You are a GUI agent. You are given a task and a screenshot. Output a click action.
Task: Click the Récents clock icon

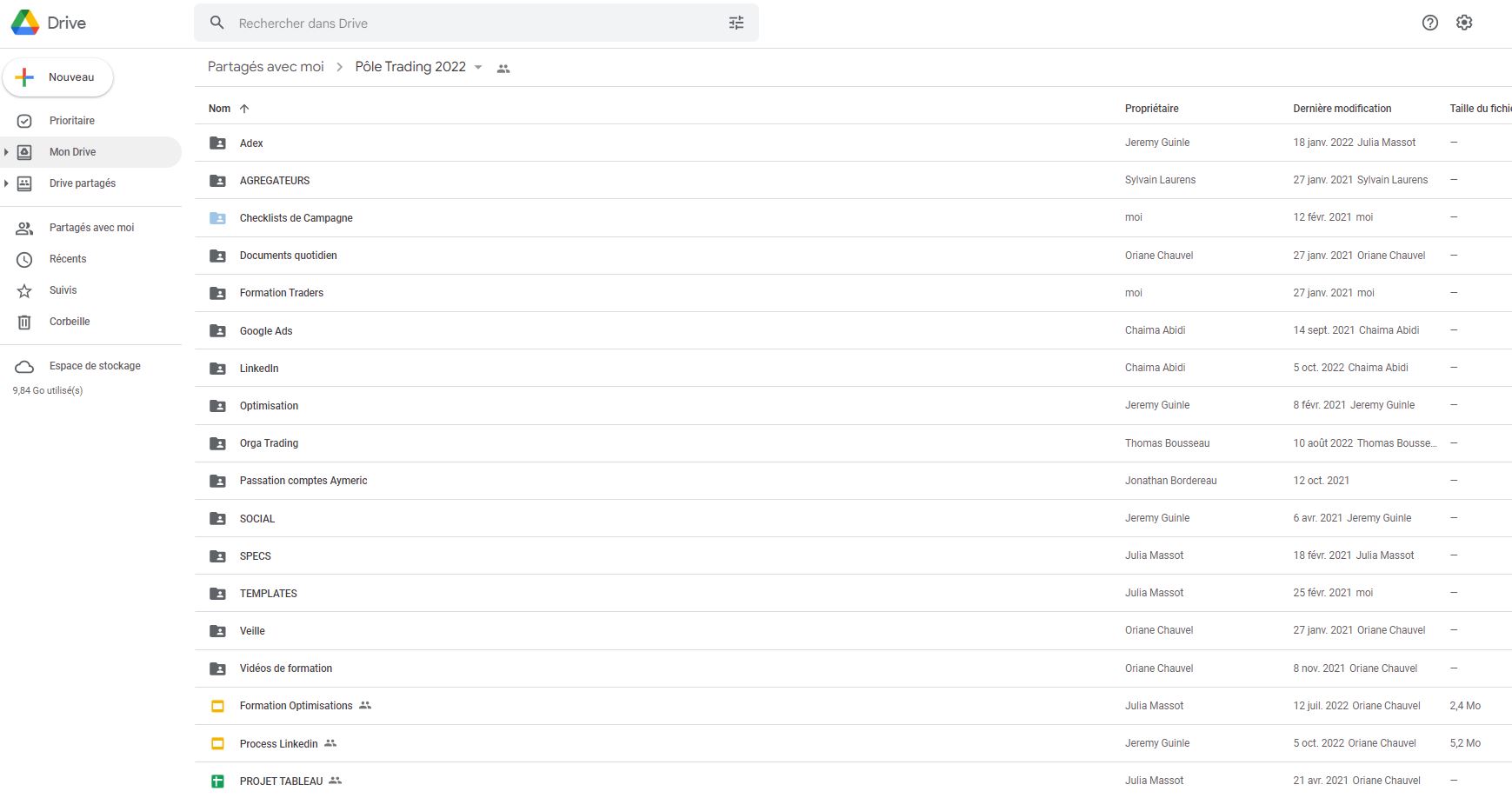24,259
